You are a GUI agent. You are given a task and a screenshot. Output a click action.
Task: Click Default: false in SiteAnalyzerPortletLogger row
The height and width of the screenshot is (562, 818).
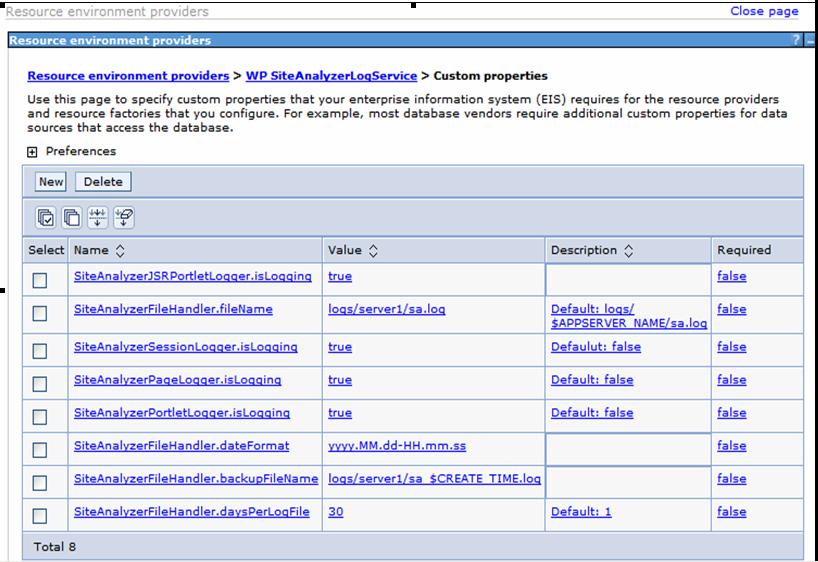(x=592, y=412)
